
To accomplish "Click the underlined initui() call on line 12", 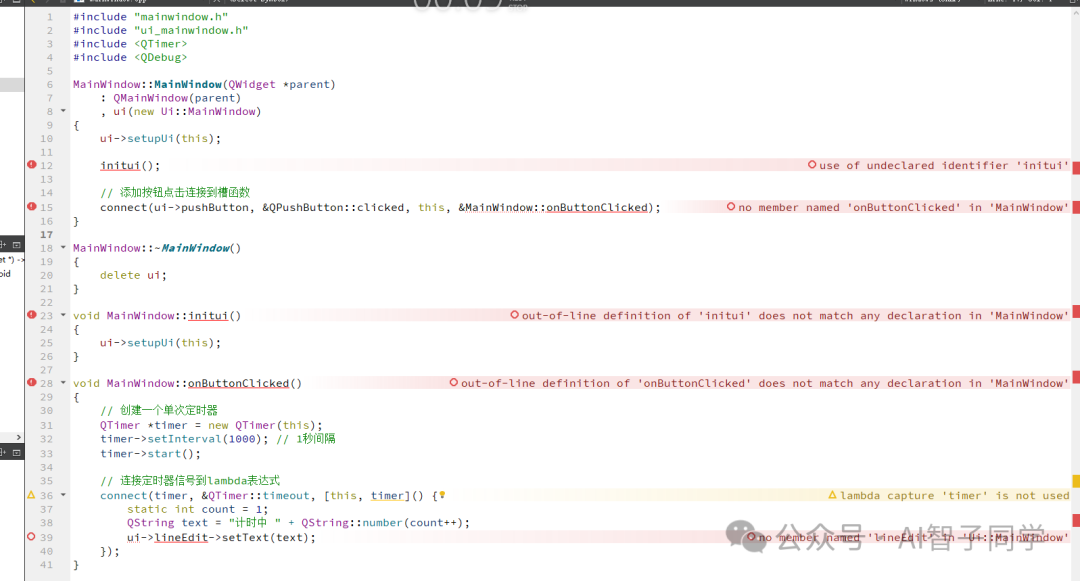I will [129, 165].
